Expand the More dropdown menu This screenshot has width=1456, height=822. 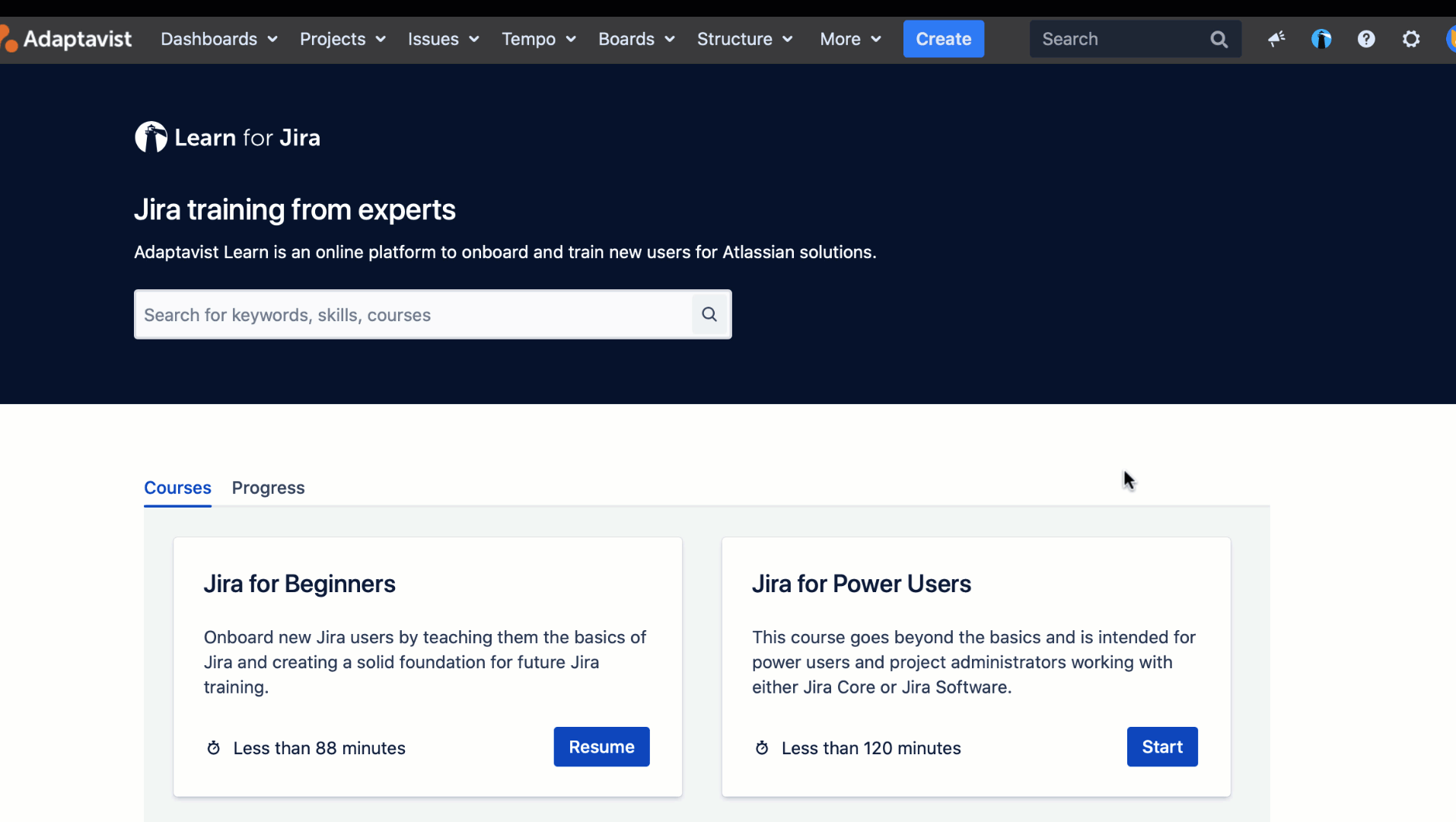click(x=850, y=39)
